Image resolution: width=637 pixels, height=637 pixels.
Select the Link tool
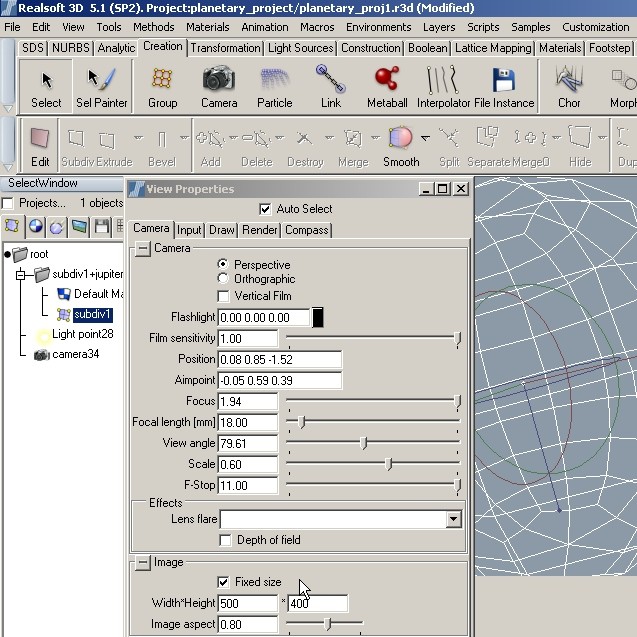330,86
